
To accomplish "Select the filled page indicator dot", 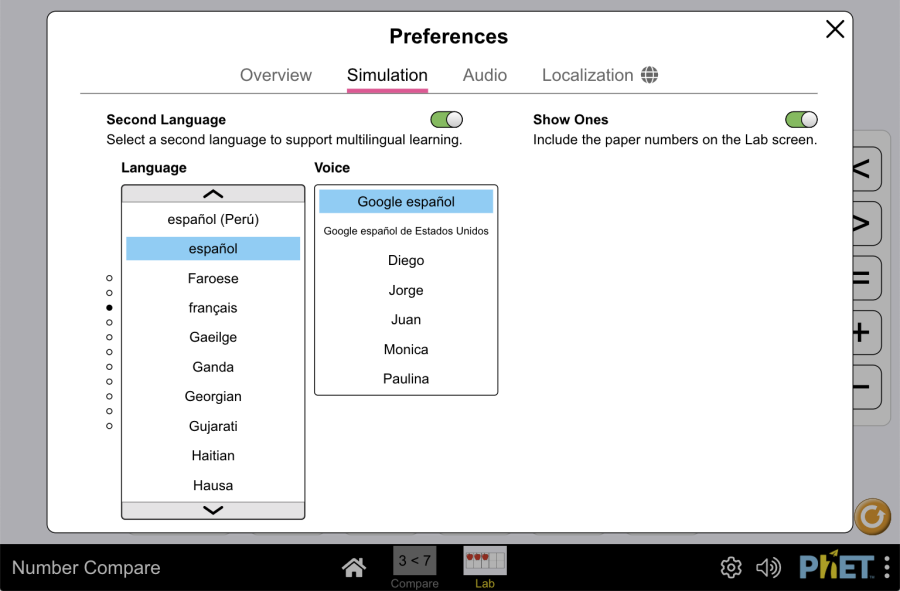I will [109, 308].
